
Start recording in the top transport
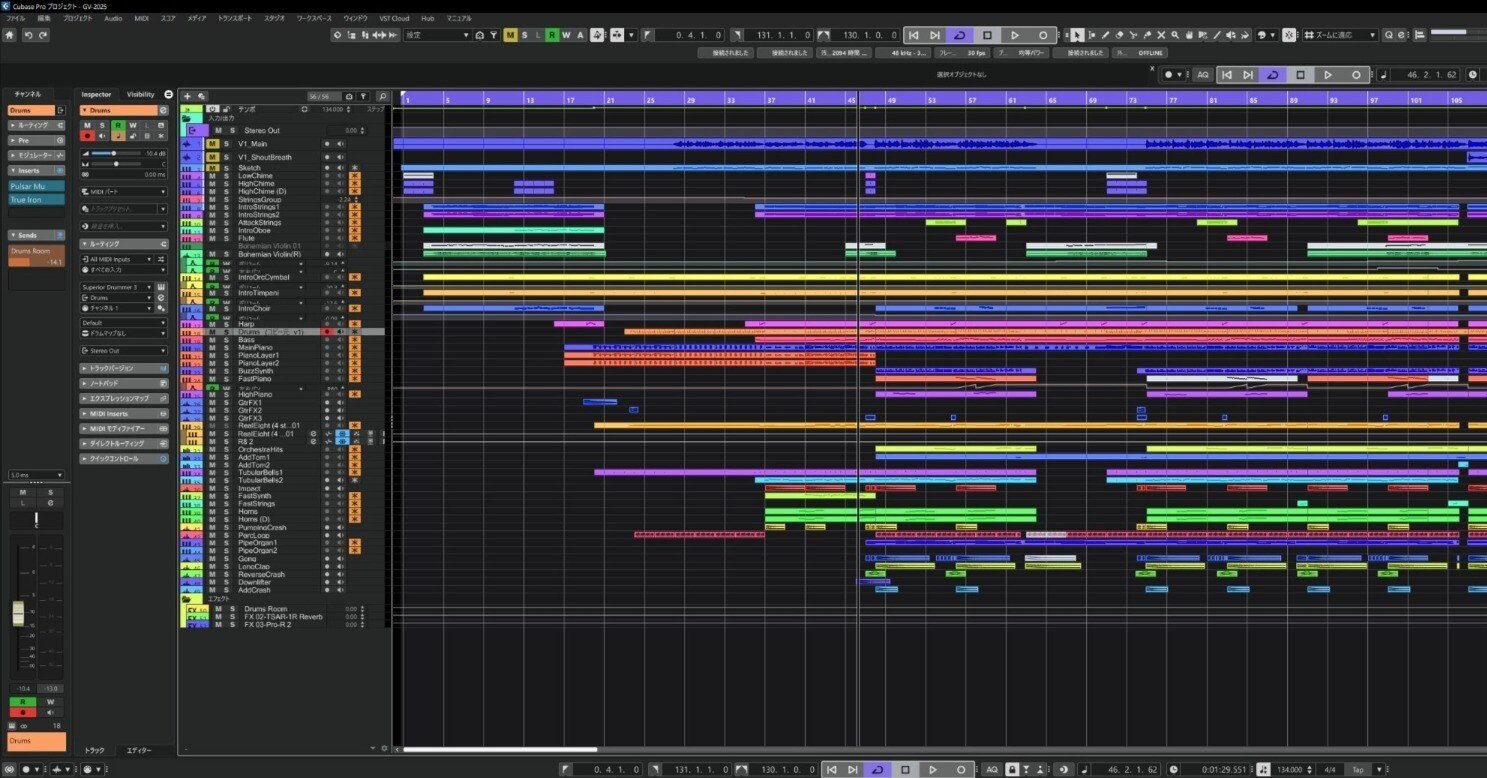tap(1043, 35)
